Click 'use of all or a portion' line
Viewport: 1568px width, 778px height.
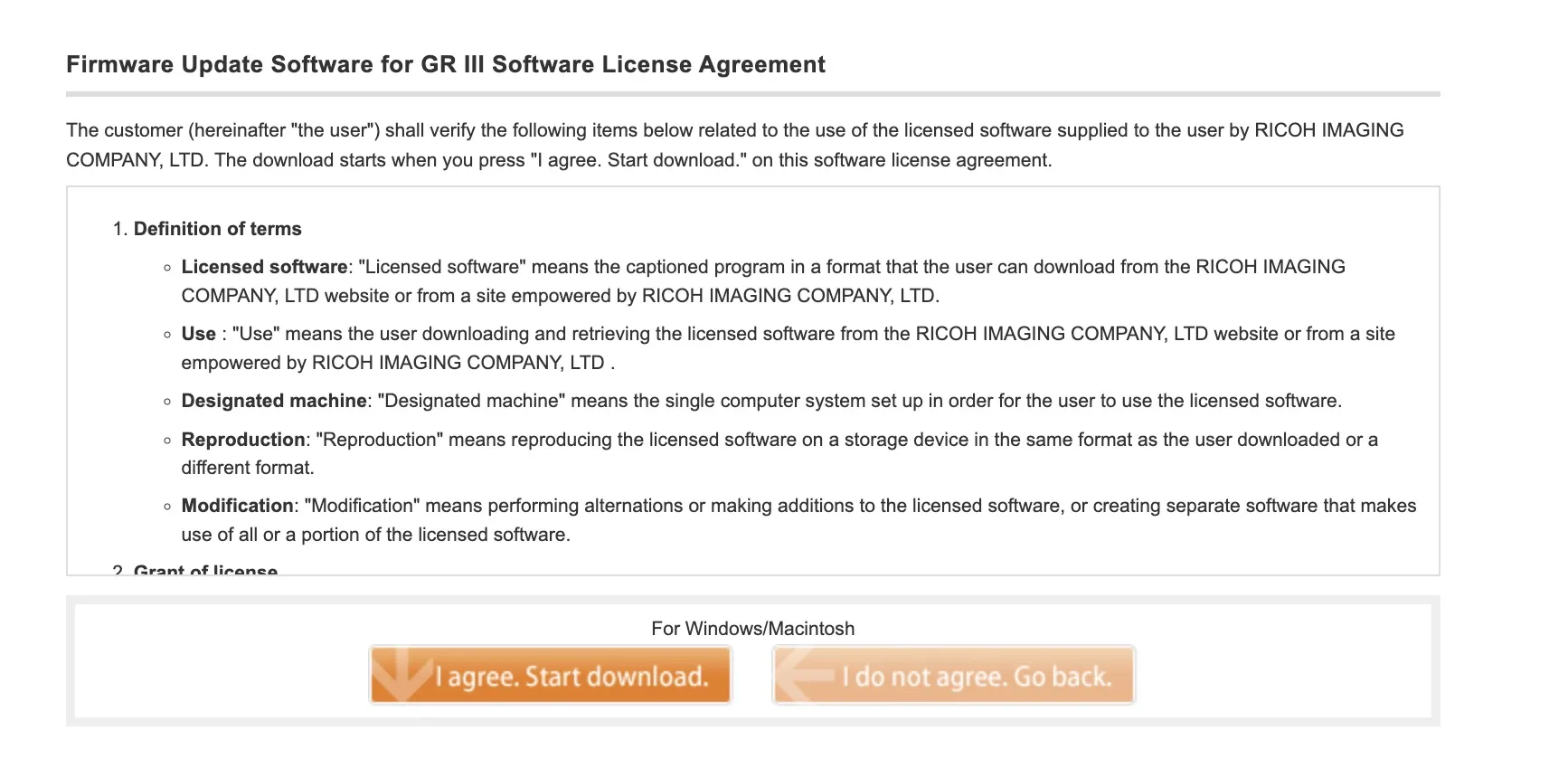(x=376, y=535)
